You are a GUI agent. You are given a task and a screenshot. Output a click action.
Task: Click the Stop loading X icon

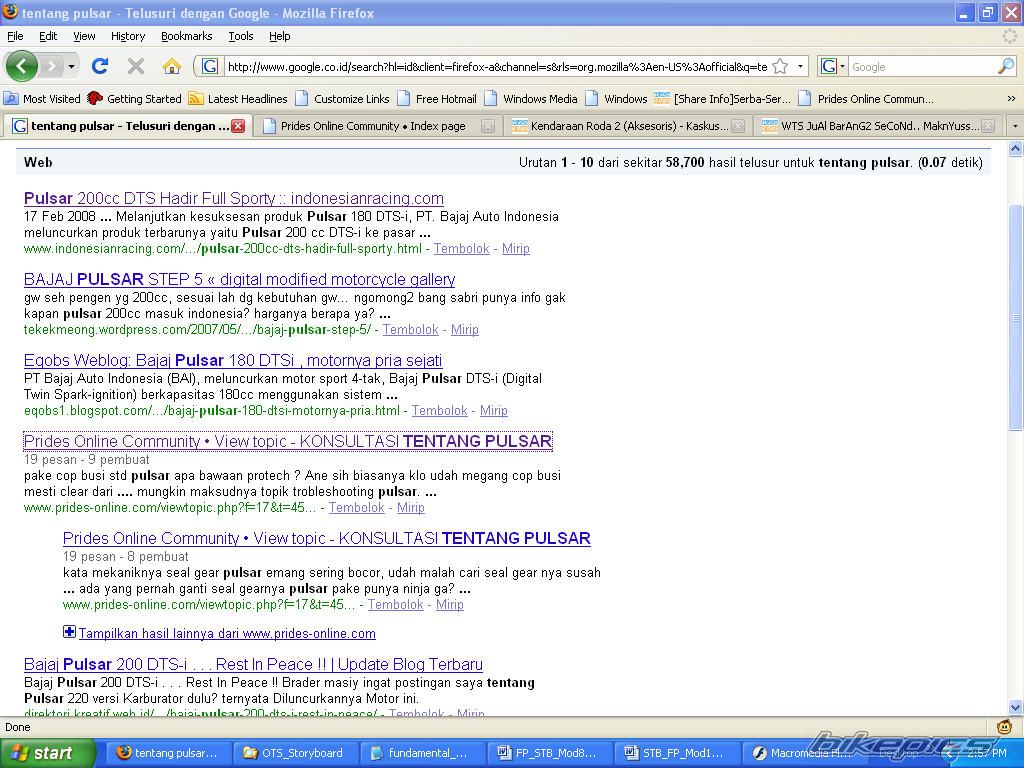pyautogui.click(x=136, y=66)
